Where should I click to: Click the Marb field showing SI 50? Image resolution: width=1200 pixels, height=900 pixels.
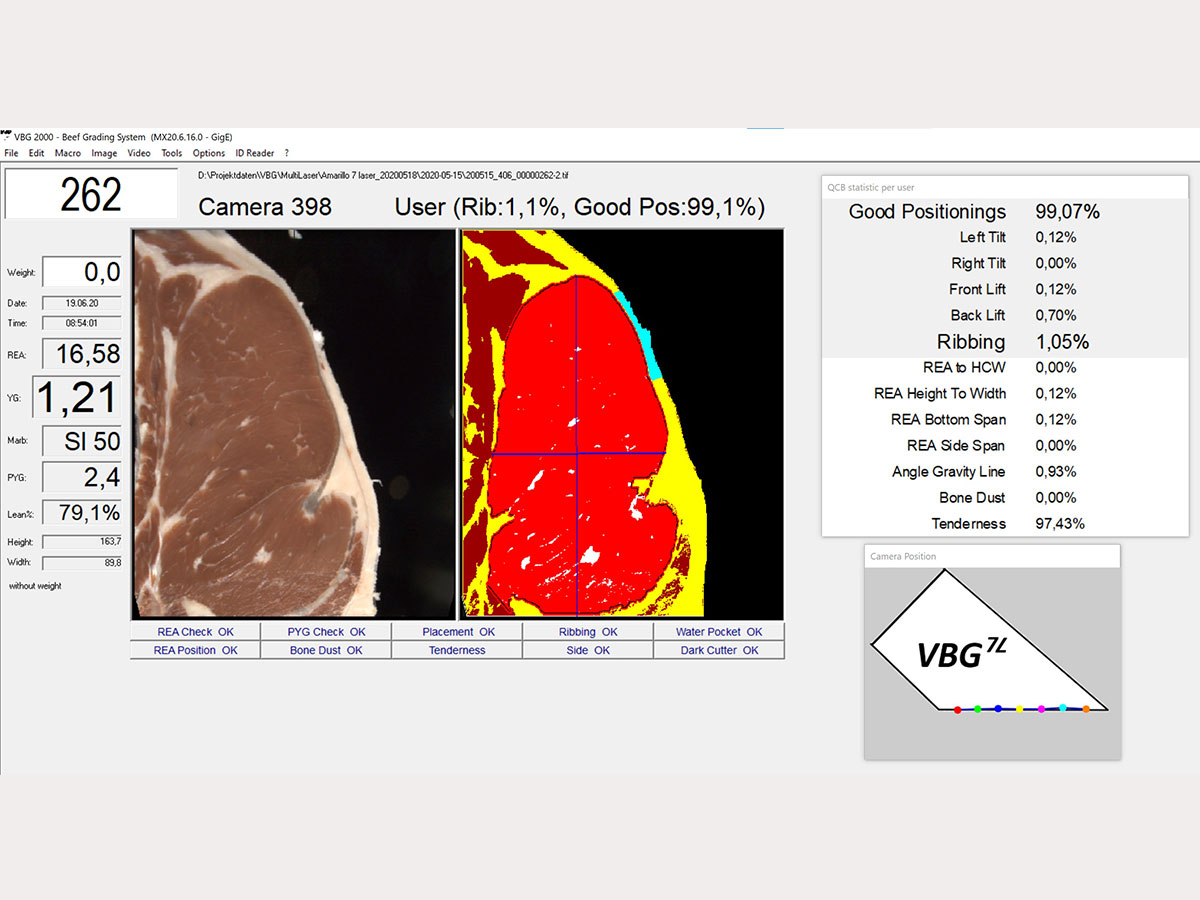82,441
